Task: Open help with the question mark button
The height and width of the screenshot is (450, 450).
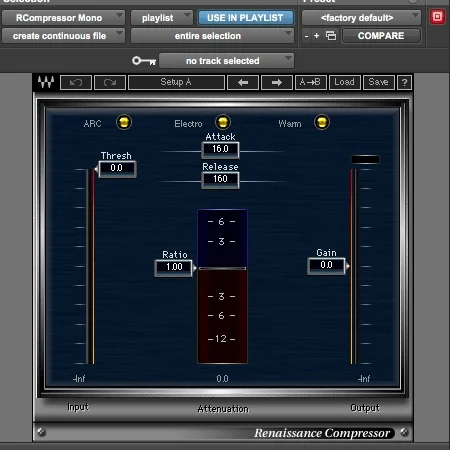Action: pos(404,82)
